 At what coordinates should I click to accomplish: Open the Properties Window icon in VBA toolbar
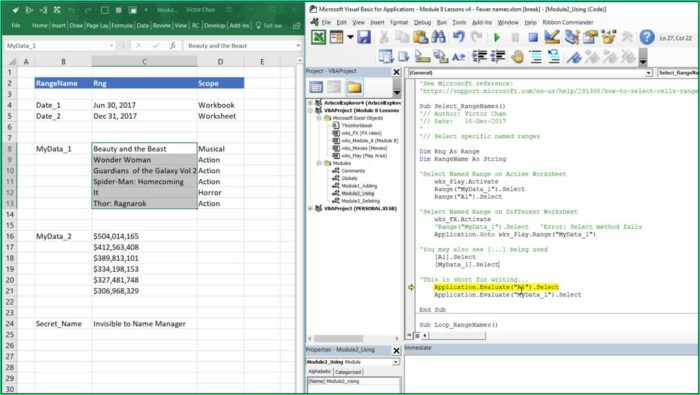pyautogui.click(x=590, y=37)
